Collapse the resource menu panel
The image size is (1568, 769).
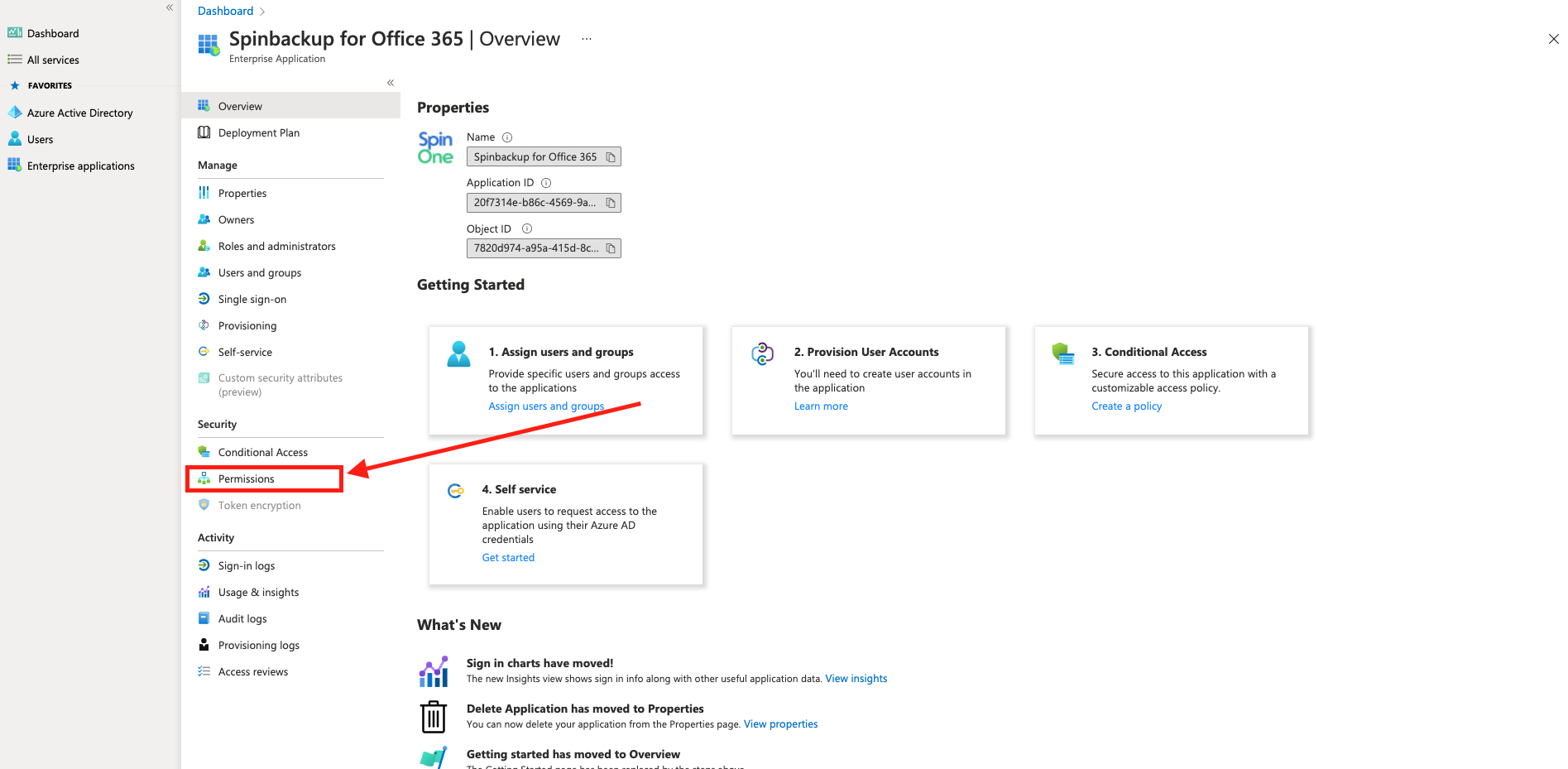tap(391, 83)
